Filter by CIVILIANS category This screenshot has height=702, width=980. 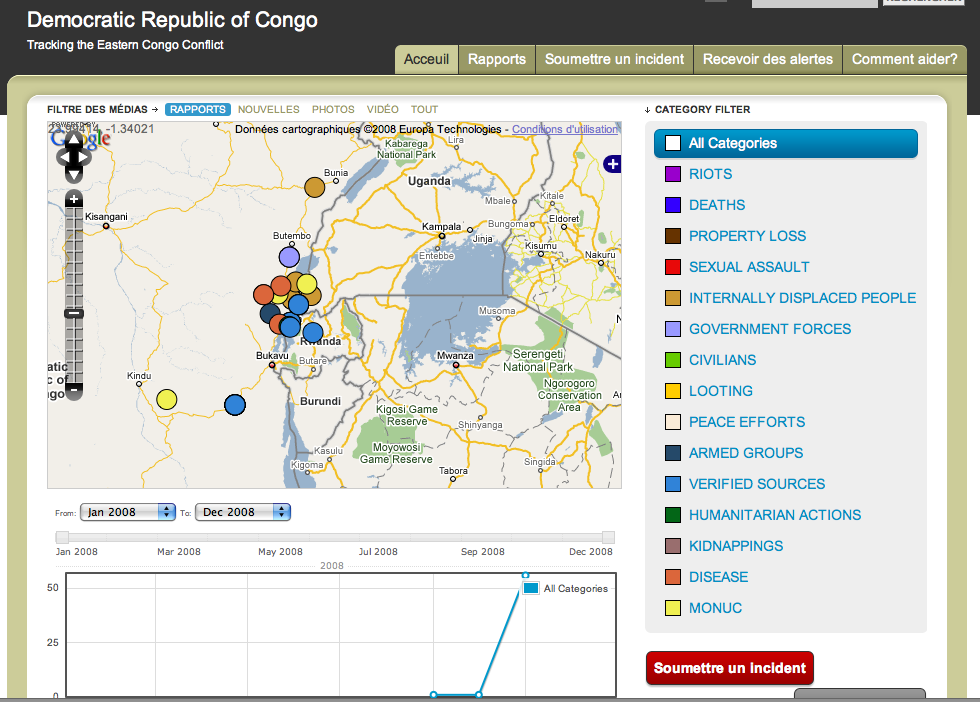point(722,360)
